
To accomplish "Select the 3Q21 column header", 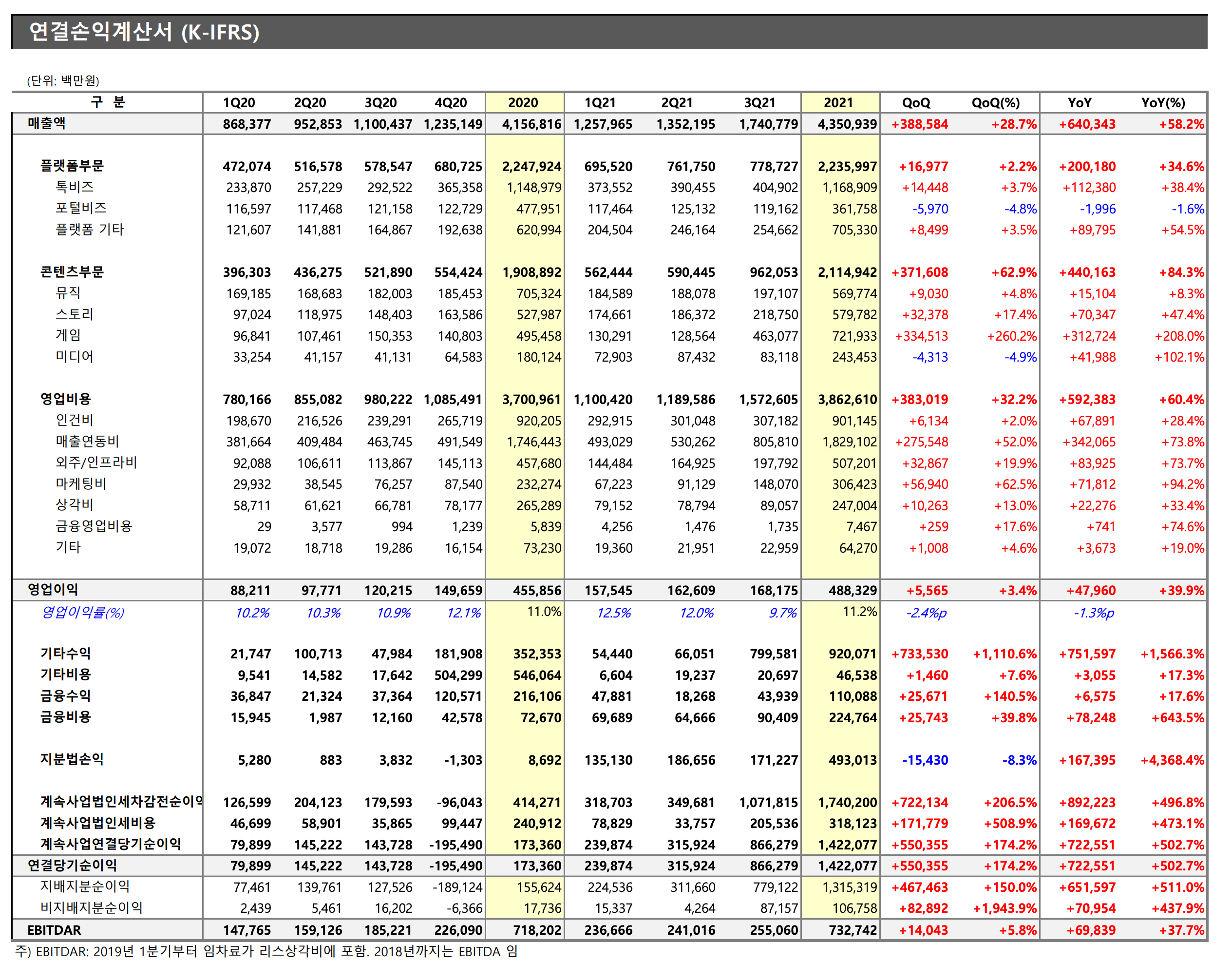I will click(759, 103).
